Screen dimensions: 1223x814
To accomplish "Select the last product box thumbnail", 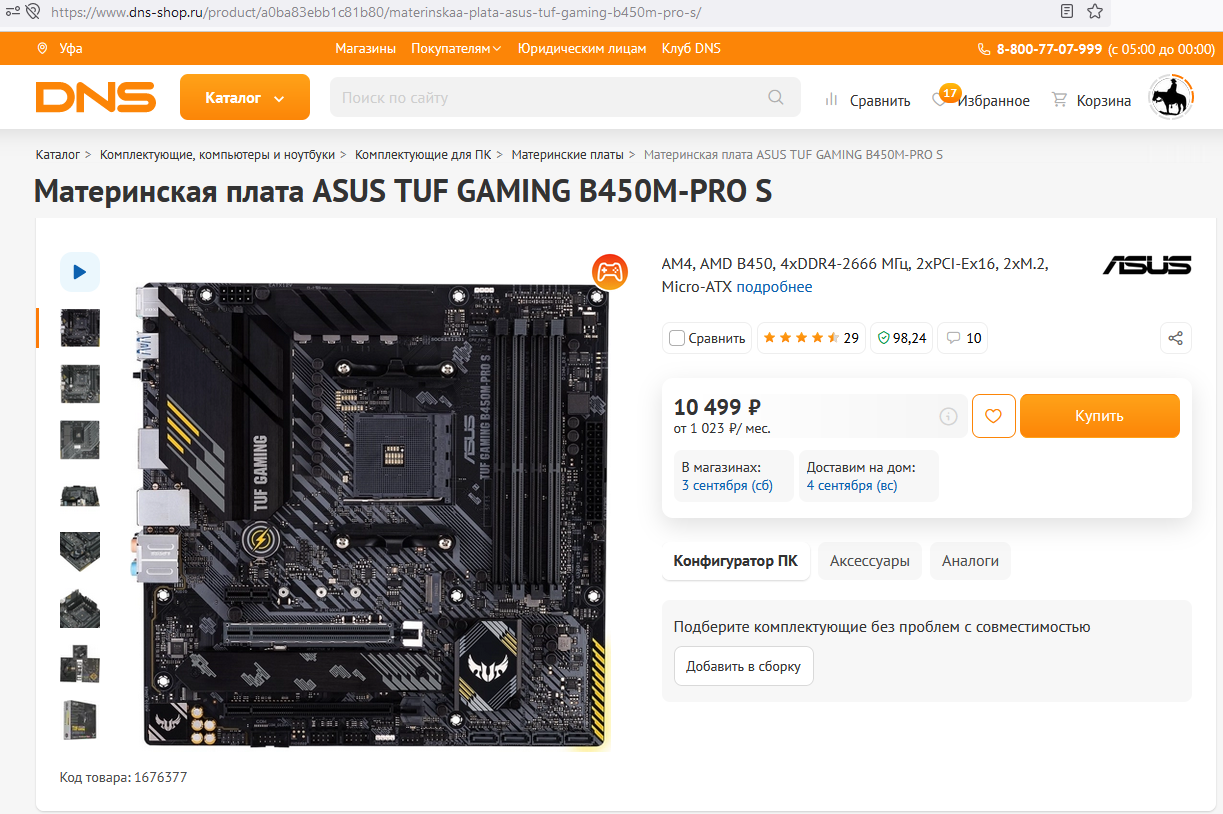I will coord(80,719).
